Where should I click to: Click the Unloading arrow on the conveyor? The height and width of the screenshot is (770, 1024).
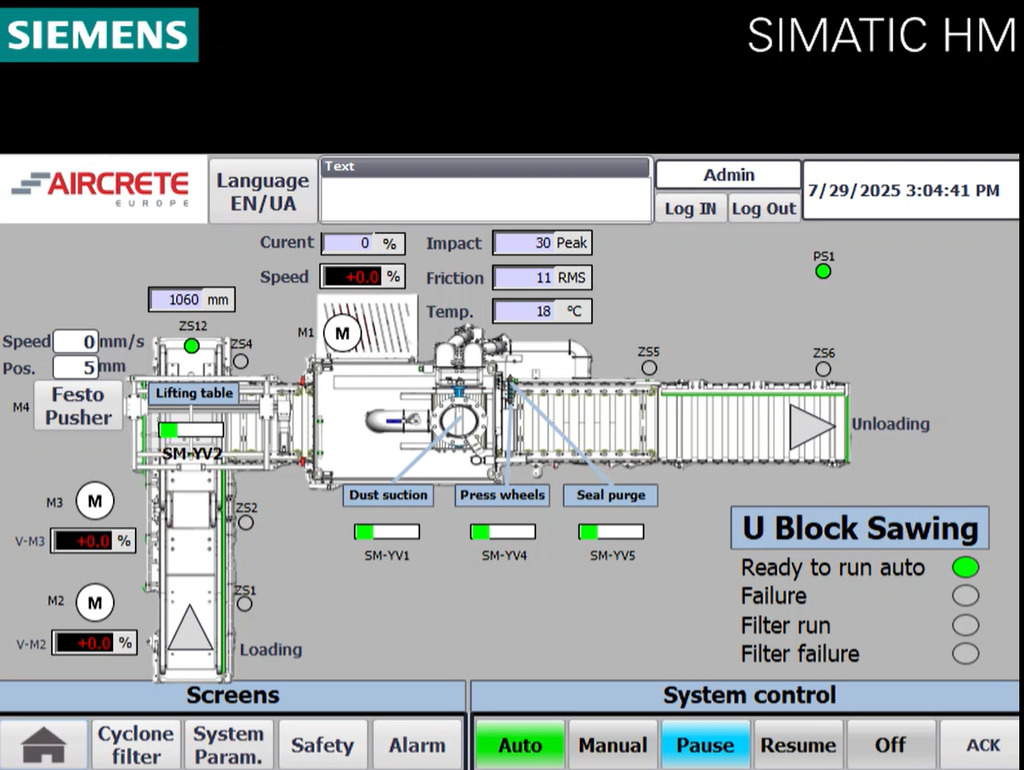coord(811,427)
